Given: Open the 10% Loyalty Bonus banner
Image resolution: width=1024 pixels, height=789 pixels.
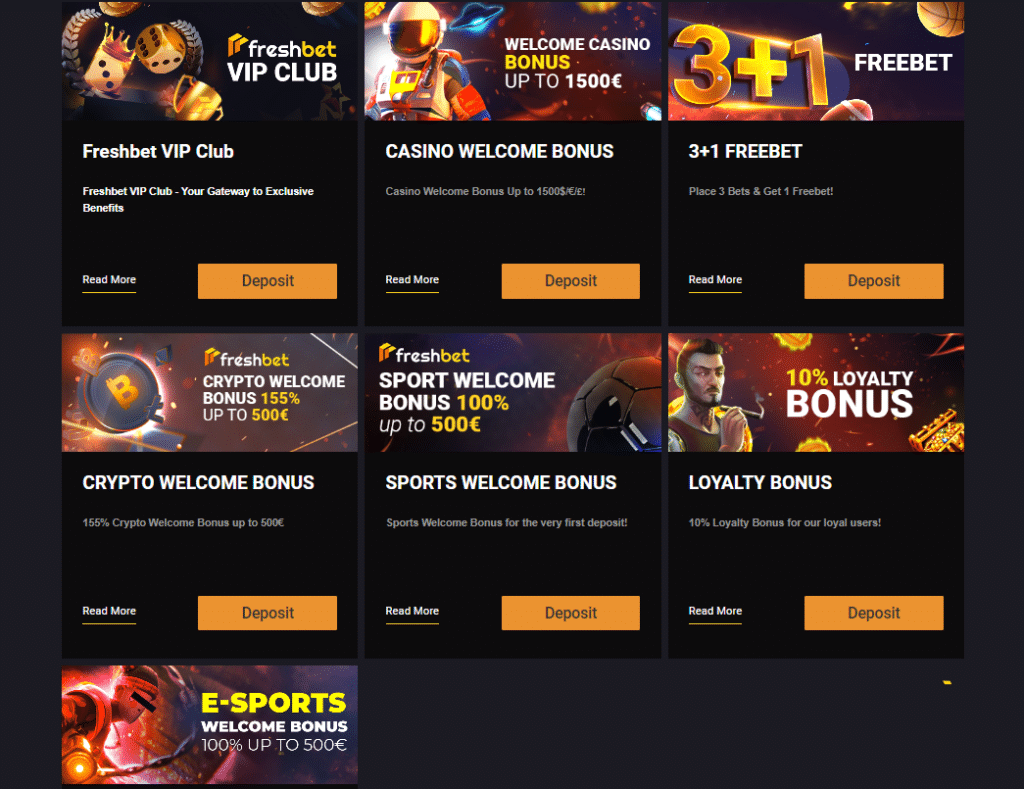Looking at the screenshot, I should click(816, 393).
